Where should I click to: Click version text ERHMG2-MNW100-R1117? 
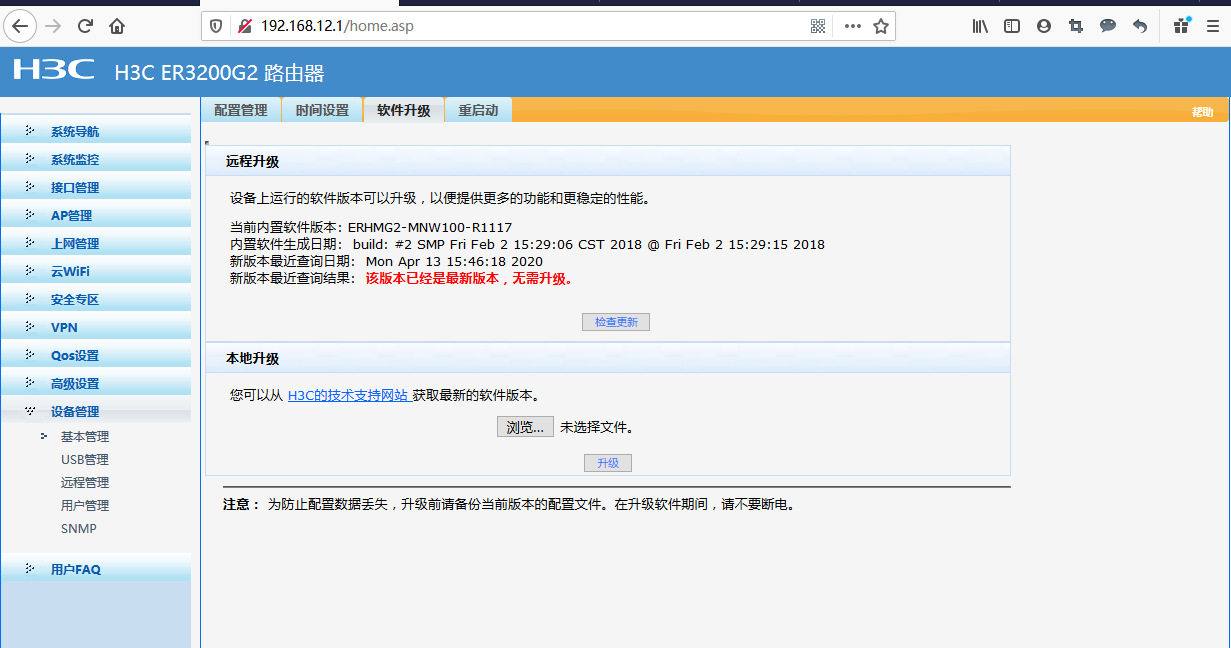430,228
